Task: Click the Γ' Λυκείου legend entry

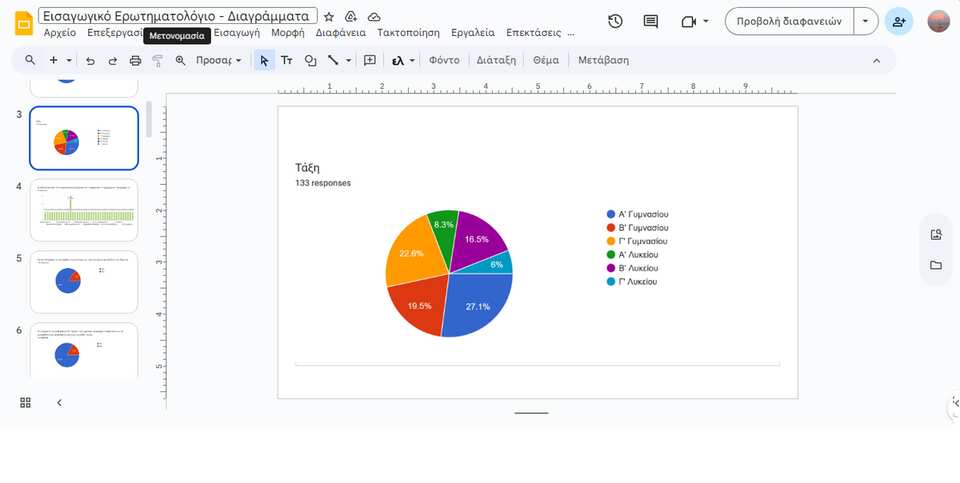Action: [x=632, y=282]
